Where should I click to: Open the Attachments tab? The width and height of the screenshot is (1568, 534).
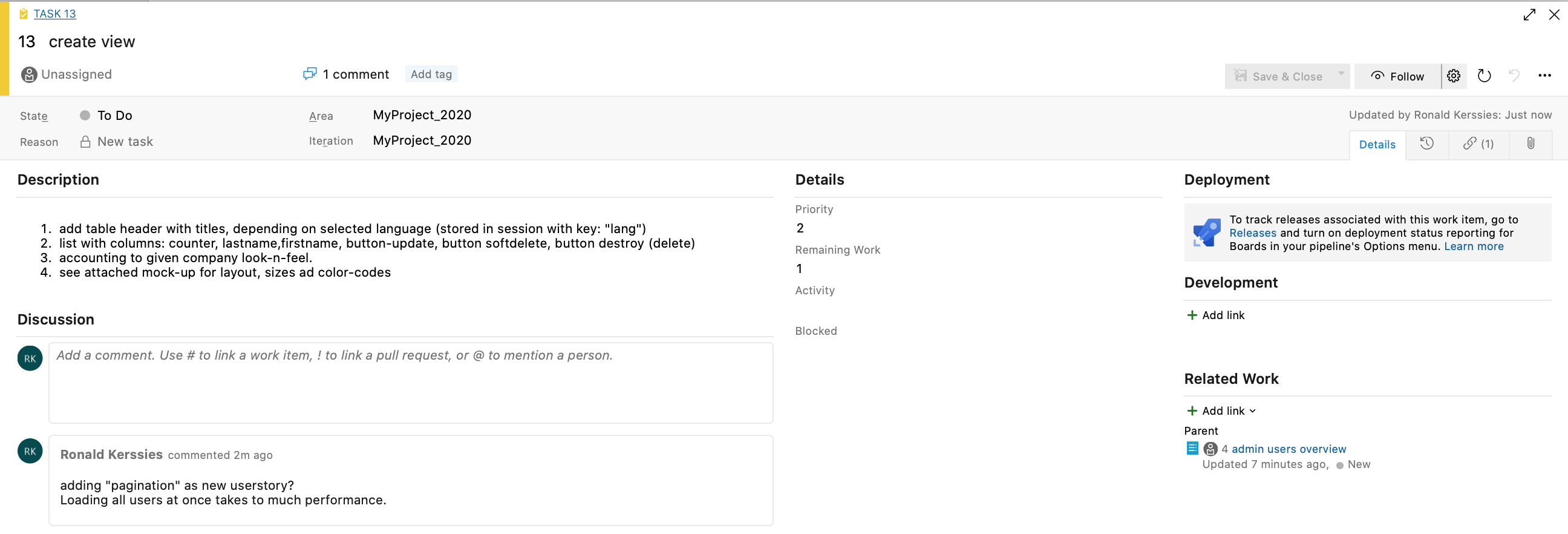click(x=1530, y=143)
